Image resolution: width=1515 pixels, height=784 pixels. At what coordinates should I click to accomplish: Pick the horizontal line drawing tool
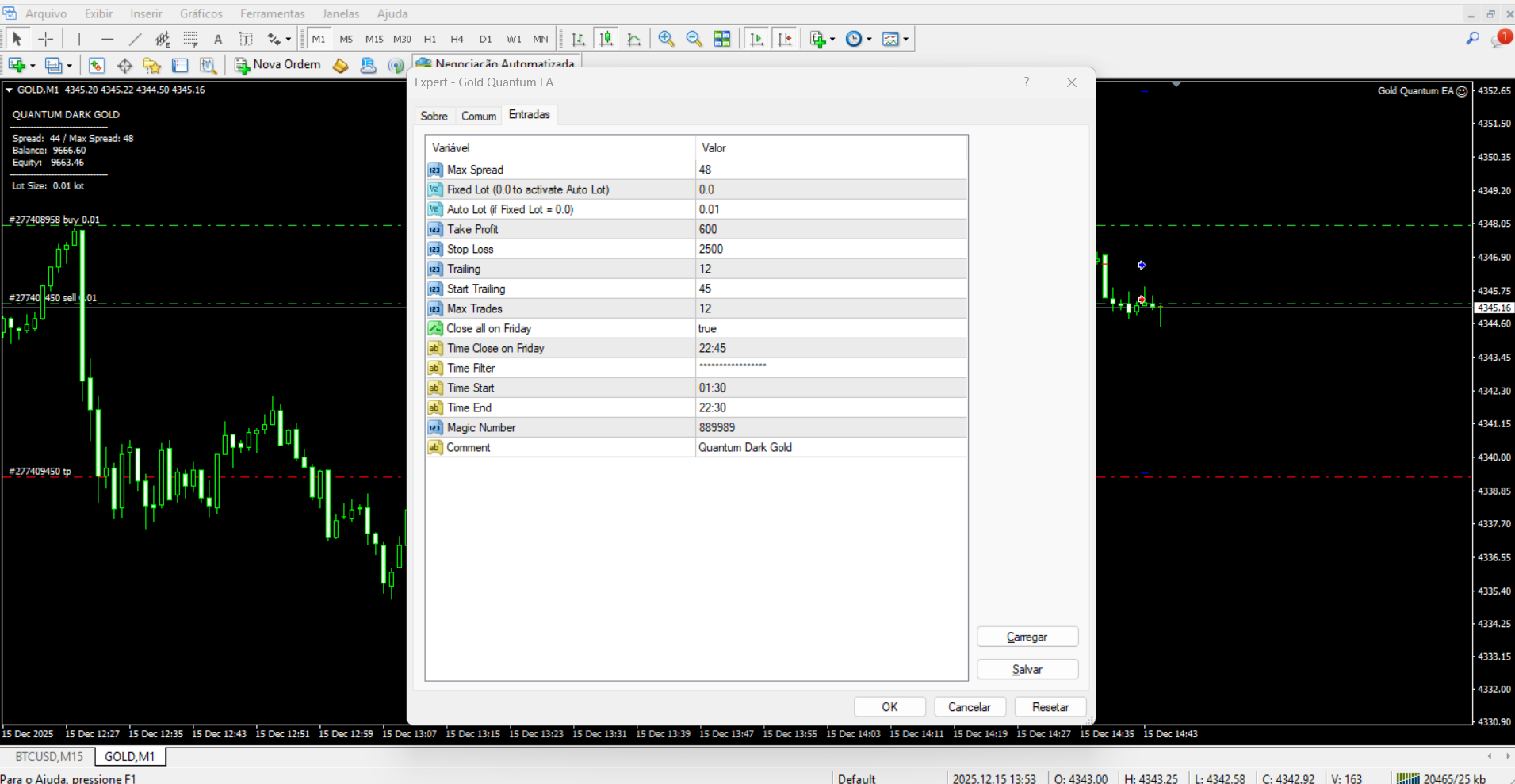pos(107,39)
